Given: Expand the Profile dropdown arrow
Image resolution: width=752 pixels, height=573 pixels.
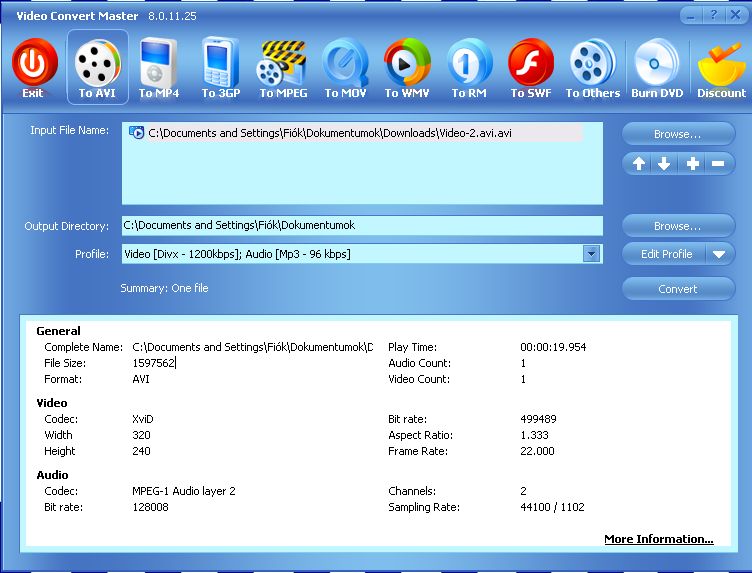Looking at the screenshot, I should 591,254.
